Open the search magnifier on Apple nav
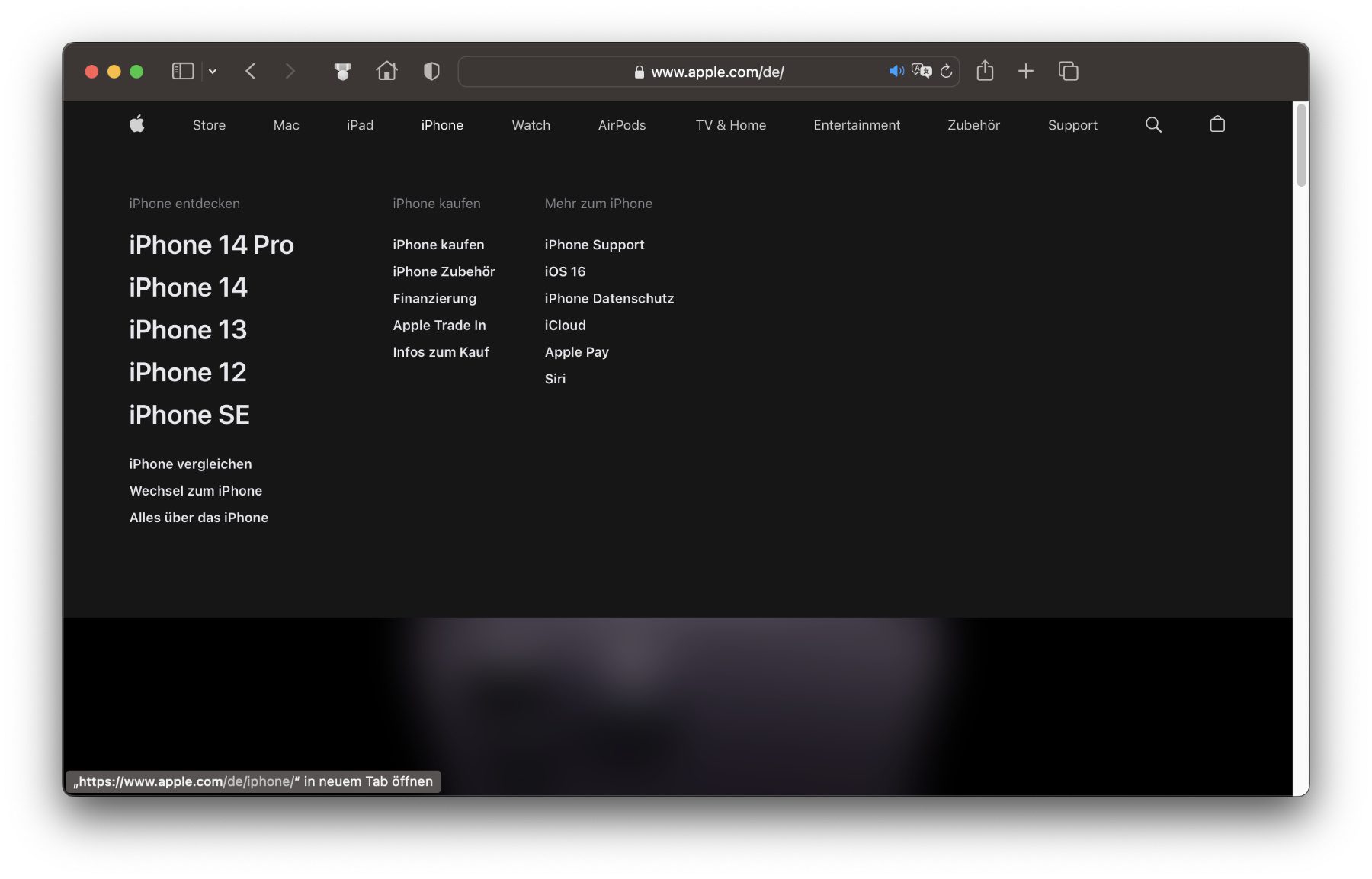 [1153, 124]
